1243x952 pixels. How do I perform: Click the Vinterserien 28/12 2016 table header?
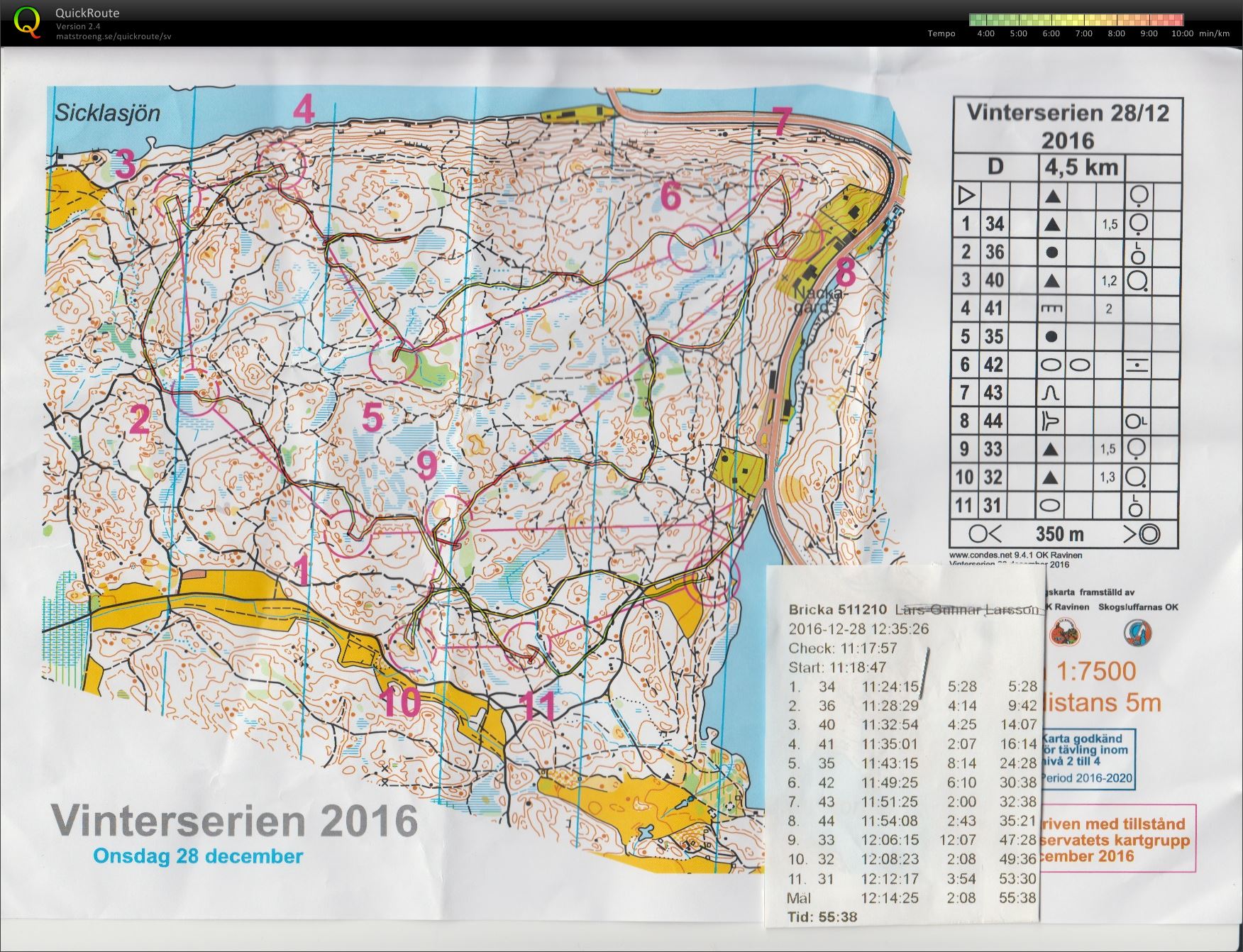(x=1067, y=126)
